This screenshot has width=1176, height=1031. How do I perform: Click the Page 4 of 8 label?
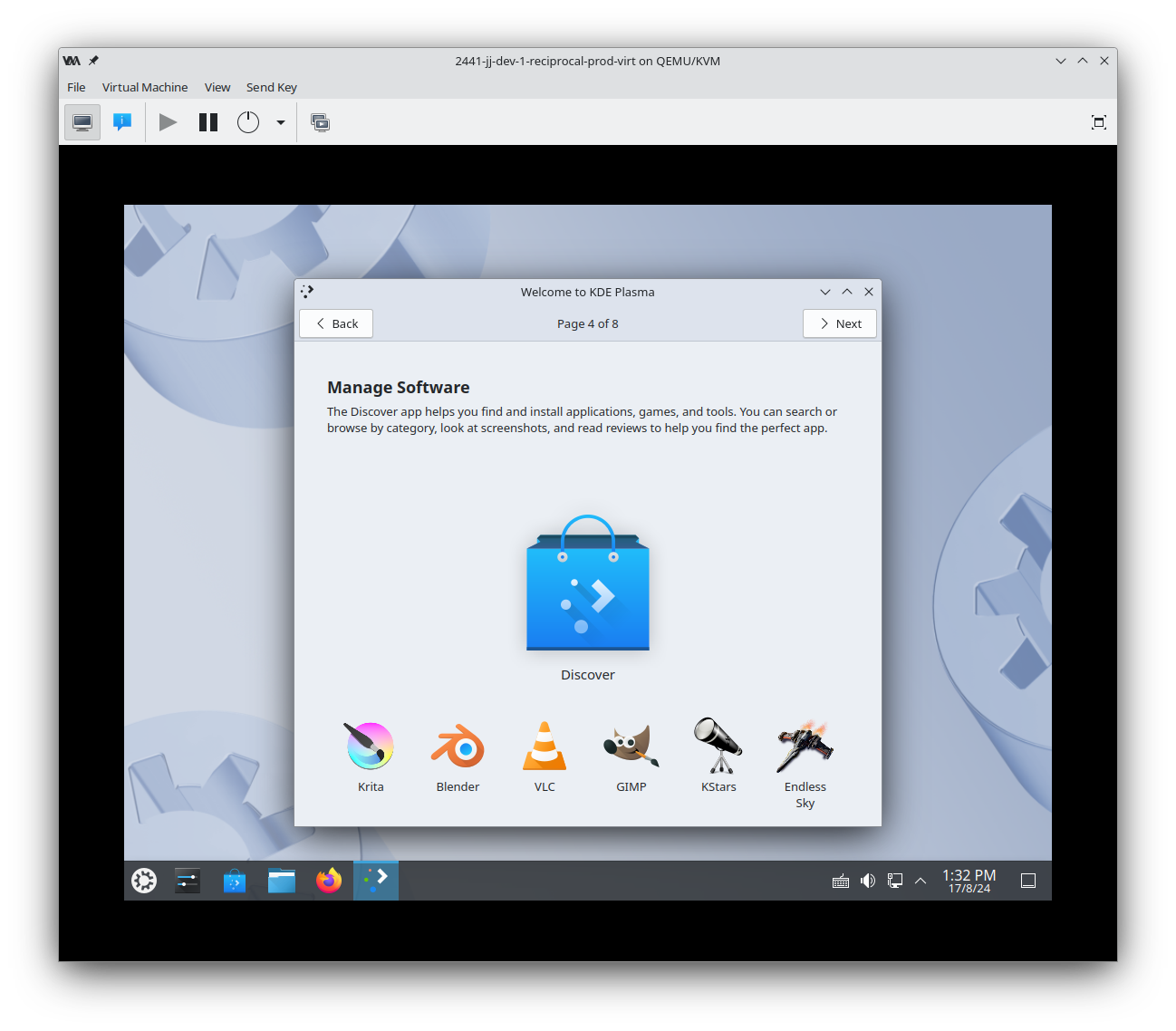click(x=588, y=323)
